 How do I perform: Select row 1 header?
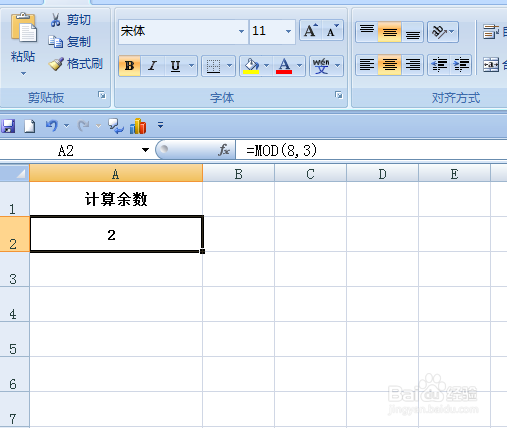coord(15,199)
